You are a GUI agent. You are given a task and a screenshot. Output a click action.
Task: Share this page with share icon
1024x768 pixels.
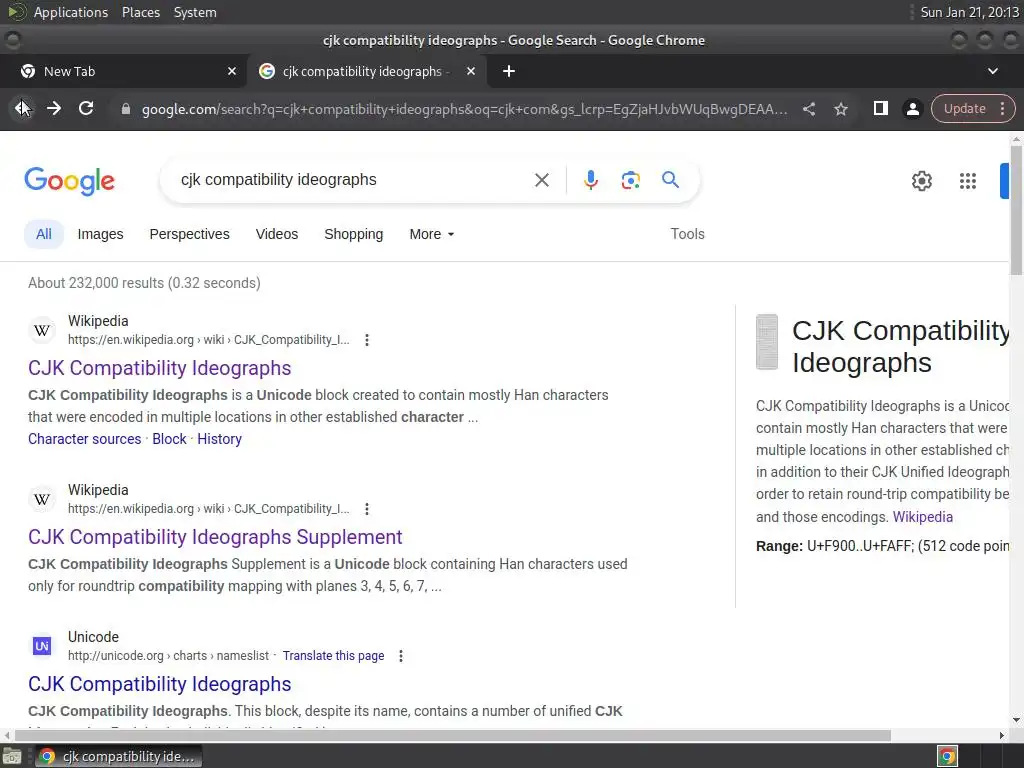point(808,109)
